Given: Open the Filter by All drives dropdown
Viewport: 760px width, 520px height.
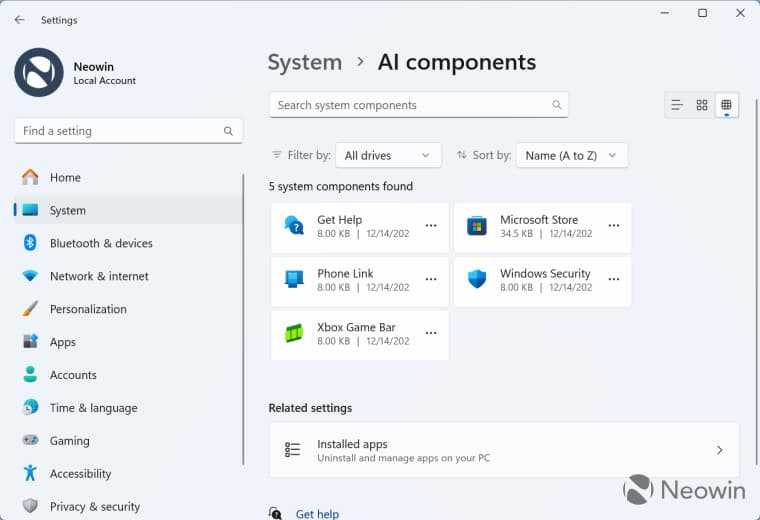Looking at the screenshot, I should pyautogui.click(x=388, y=155).
